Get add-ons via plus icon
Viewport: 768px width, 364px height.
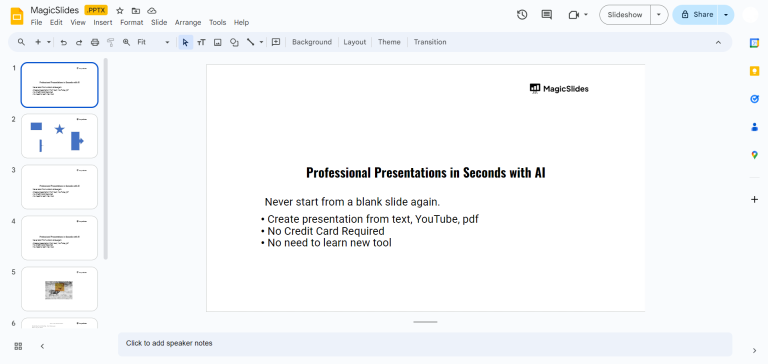point(754,199)
